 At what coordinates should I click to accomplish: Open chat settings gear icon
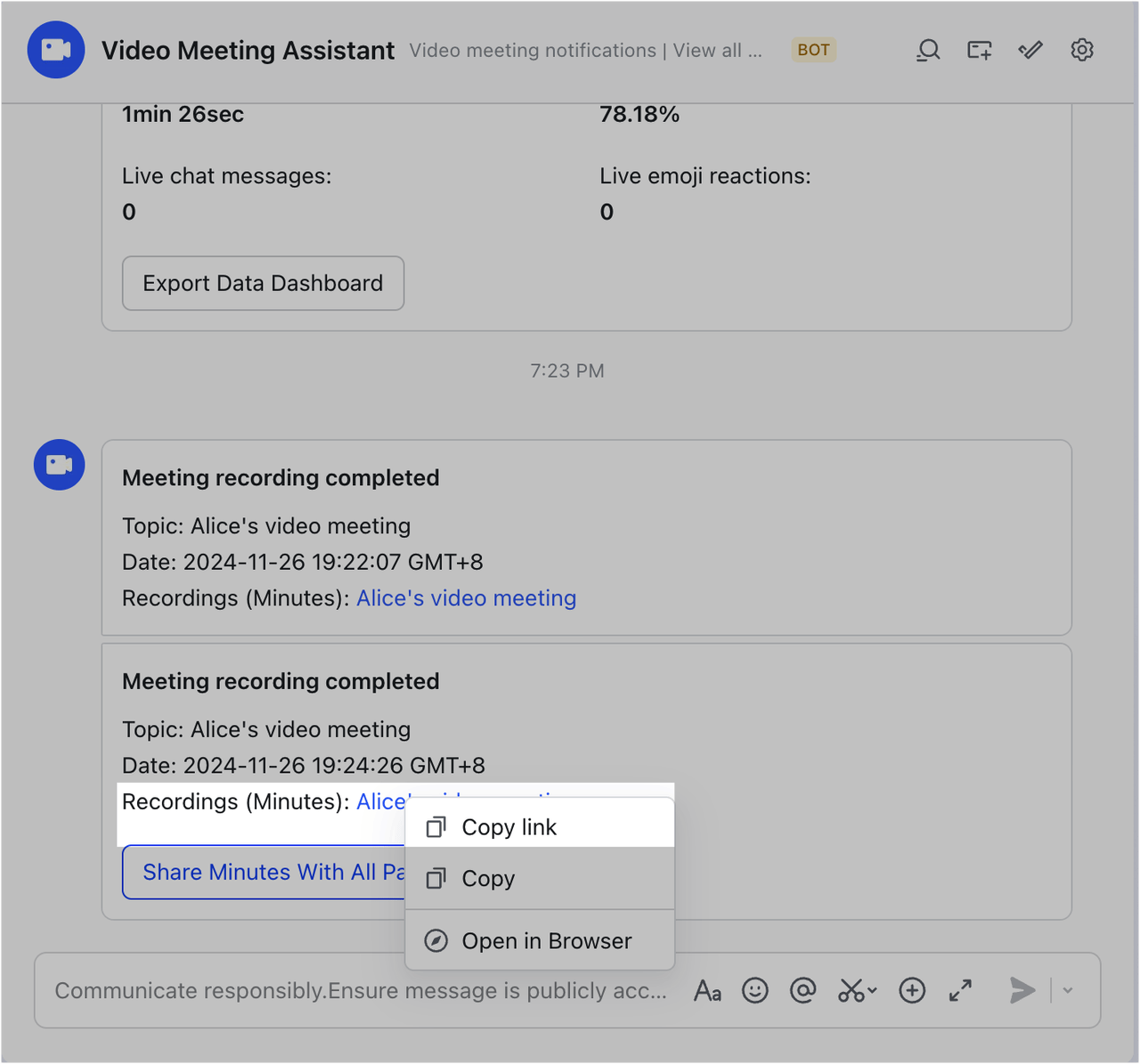tap(1082, 51)
